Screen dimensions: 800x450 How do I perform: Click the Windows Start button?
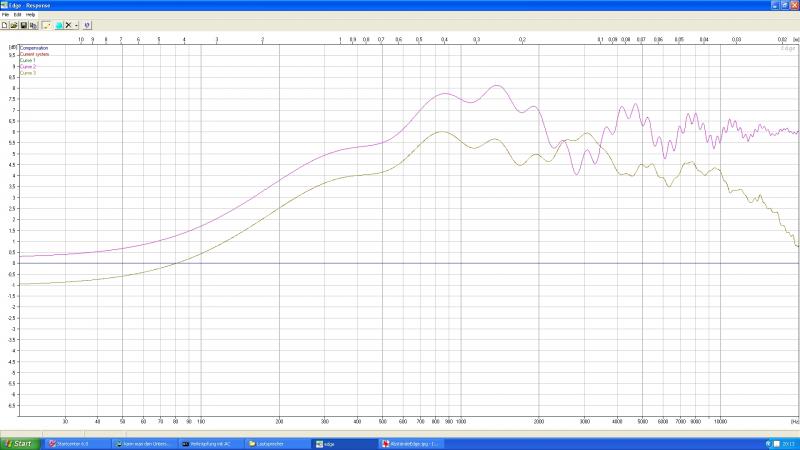pos(20,443)
